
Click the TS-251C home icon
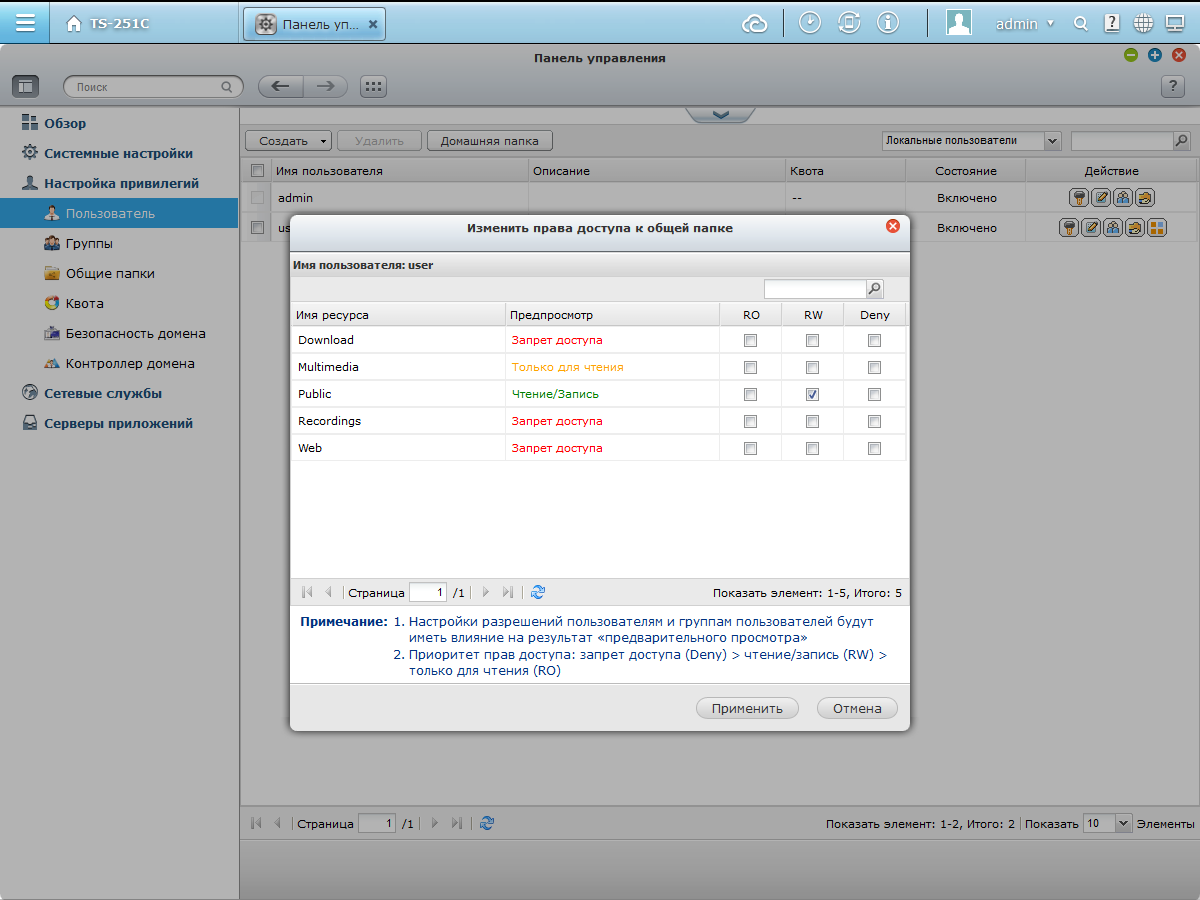(x=74, y=24)
